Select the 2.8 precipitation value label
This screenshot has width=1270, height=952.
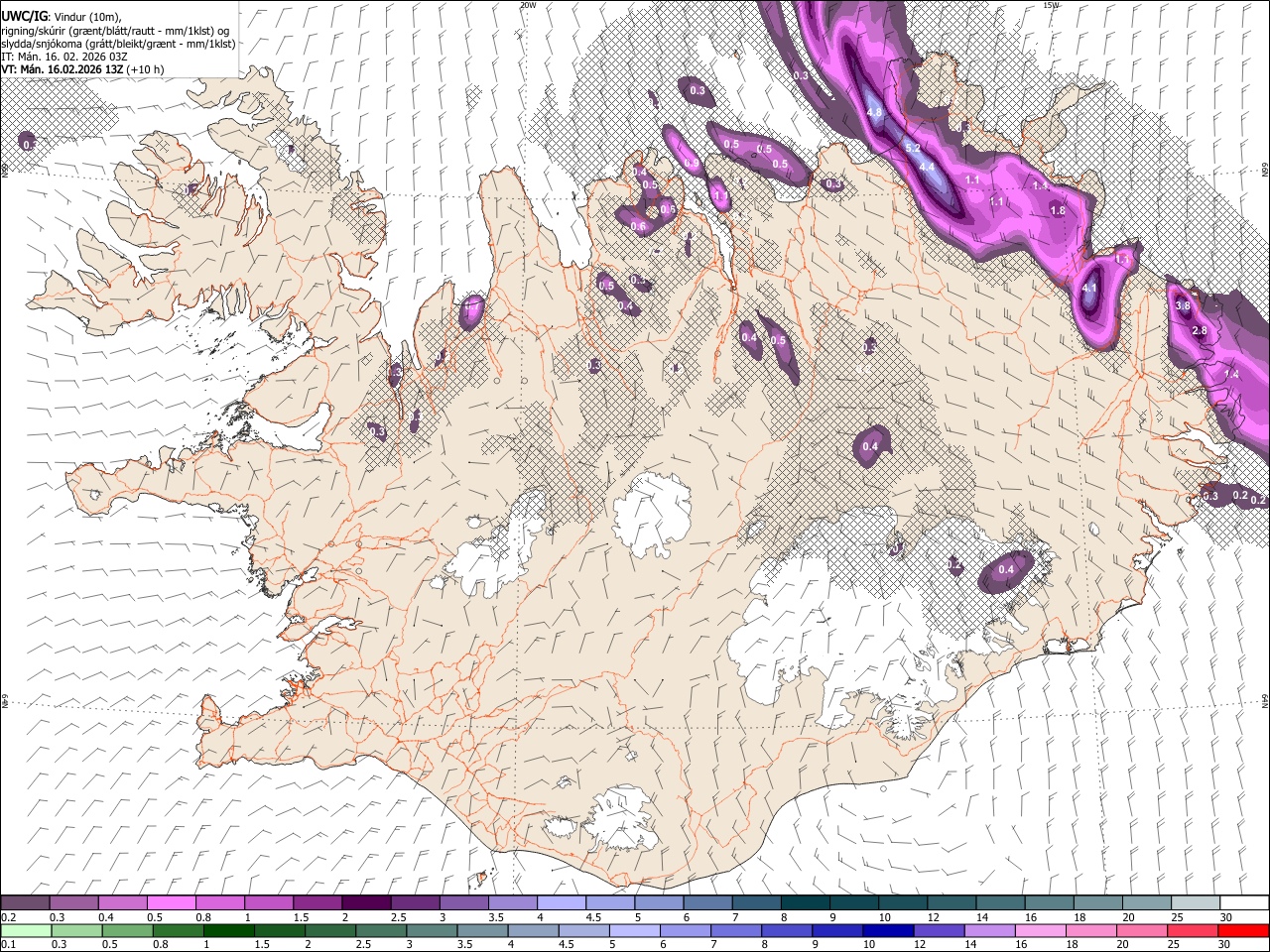1200,330
